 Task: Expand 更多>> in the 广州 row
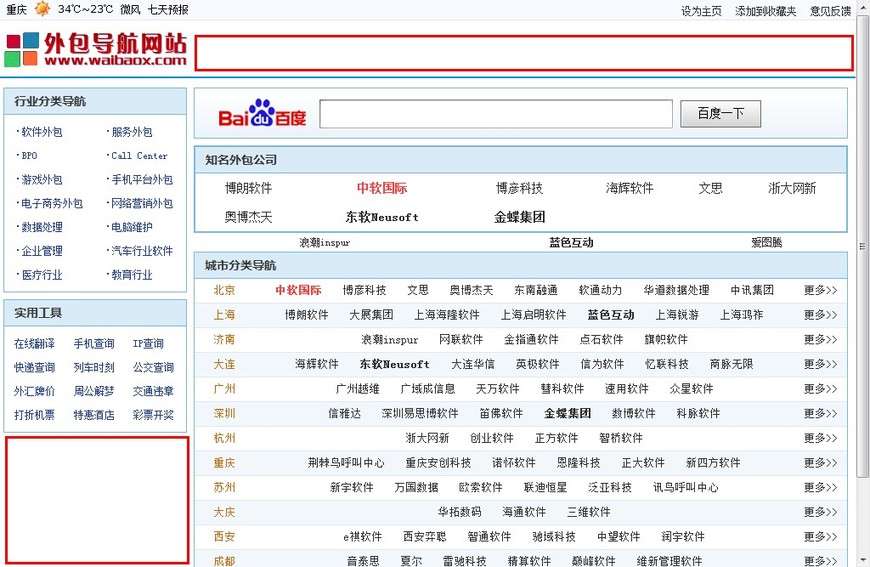(x=821, y=389)
